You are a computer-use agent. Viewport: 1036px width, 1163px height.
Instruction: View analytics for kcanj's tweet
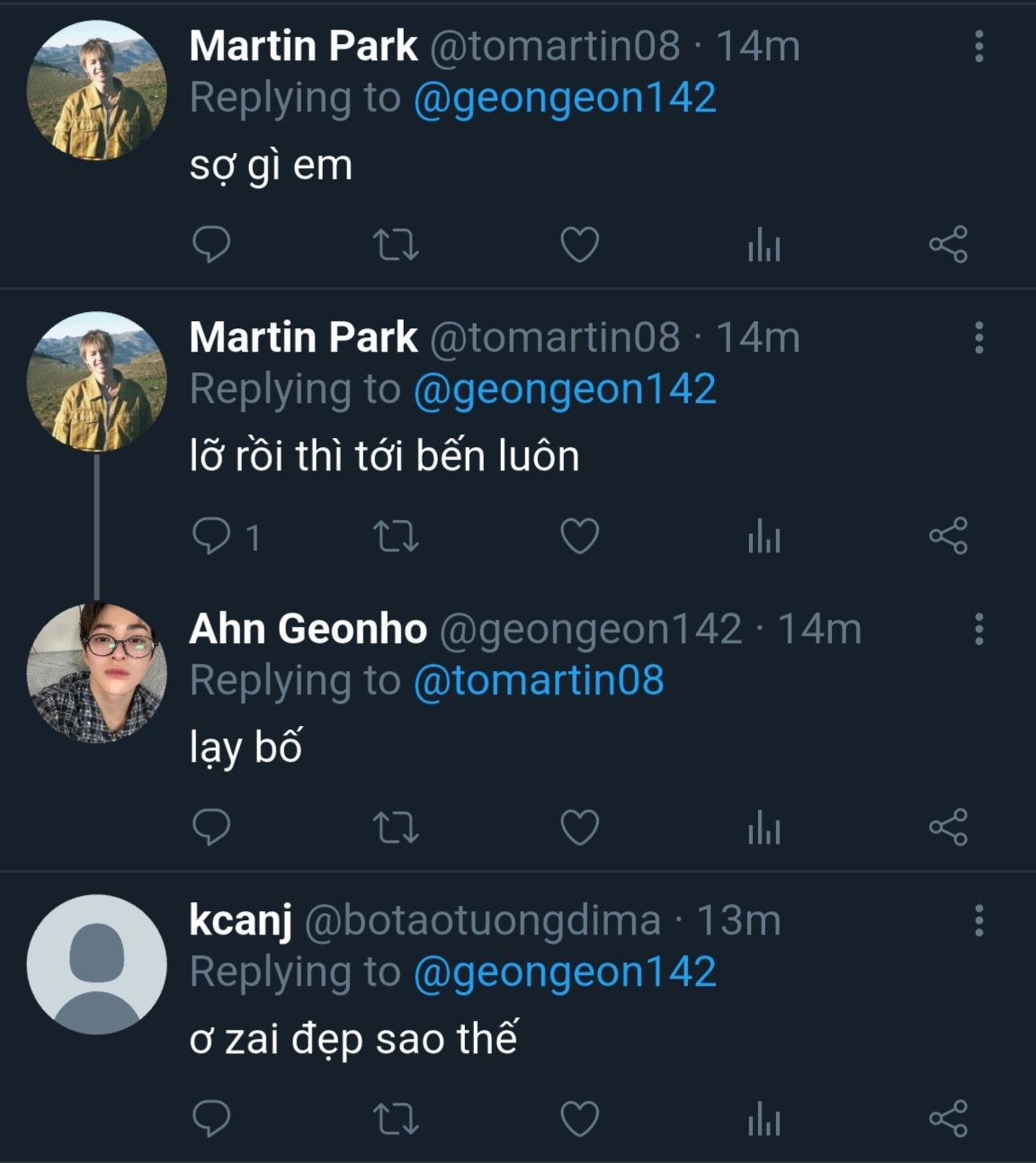point(764,1119)
